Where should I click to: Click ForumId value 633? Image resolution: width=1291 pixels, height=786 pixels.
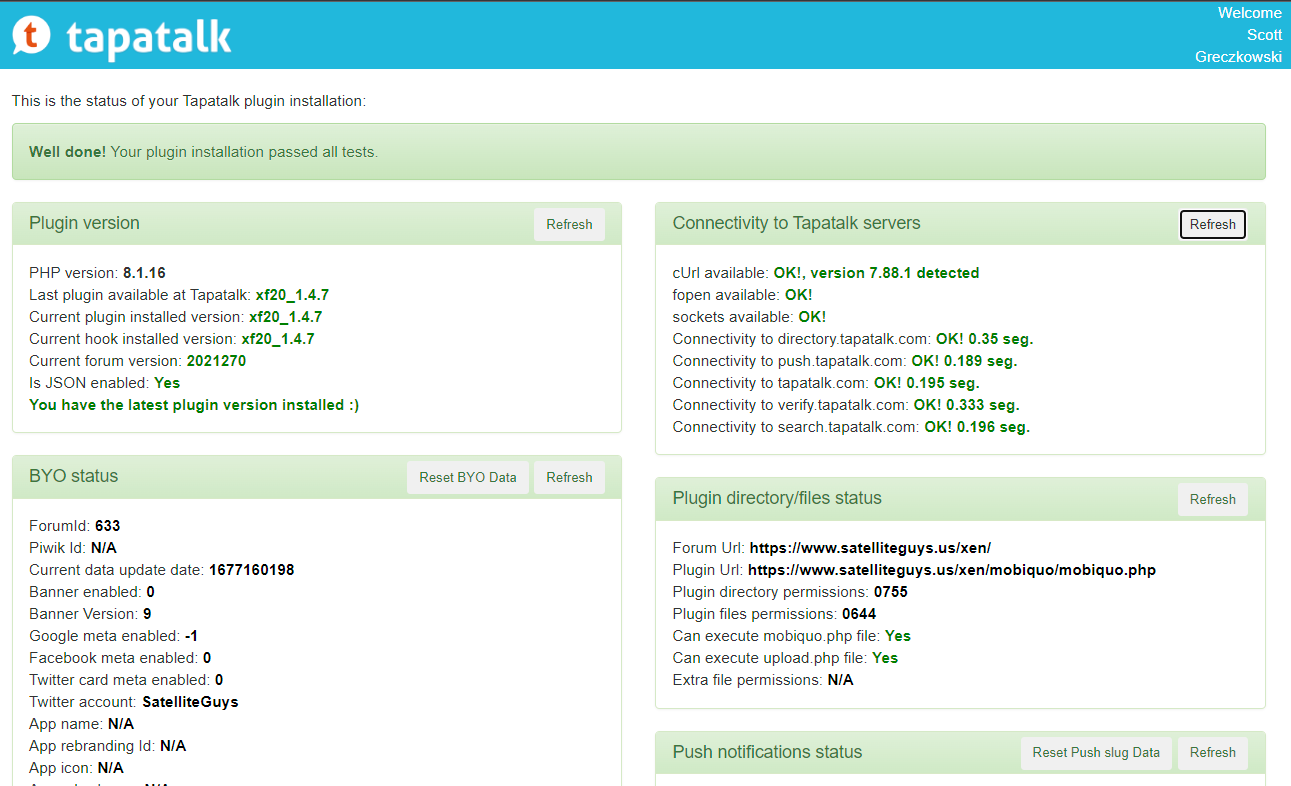tap(108, 526)
